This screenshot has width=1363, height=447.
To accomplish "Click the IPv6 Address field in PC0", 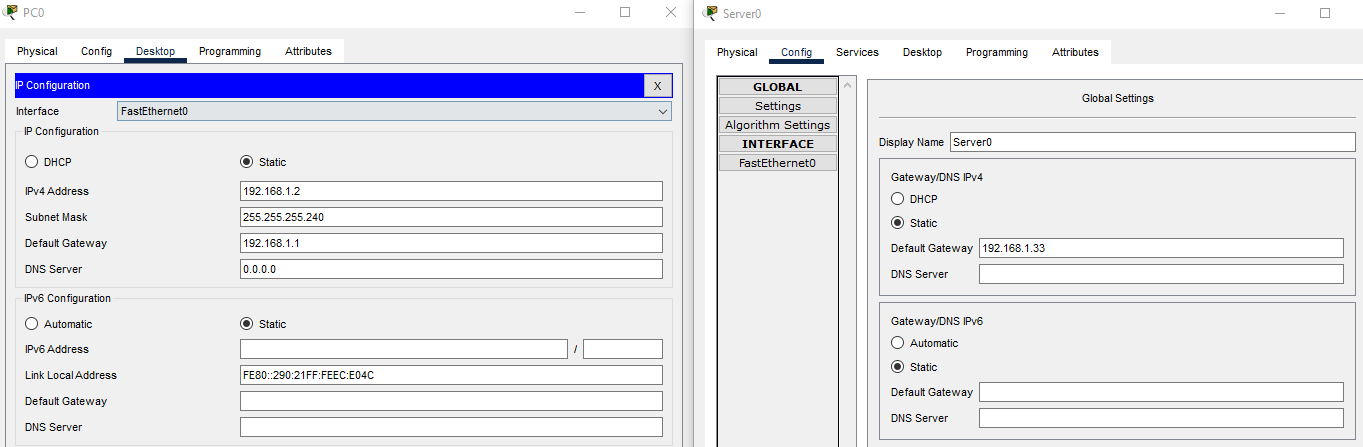I will 404,349.
